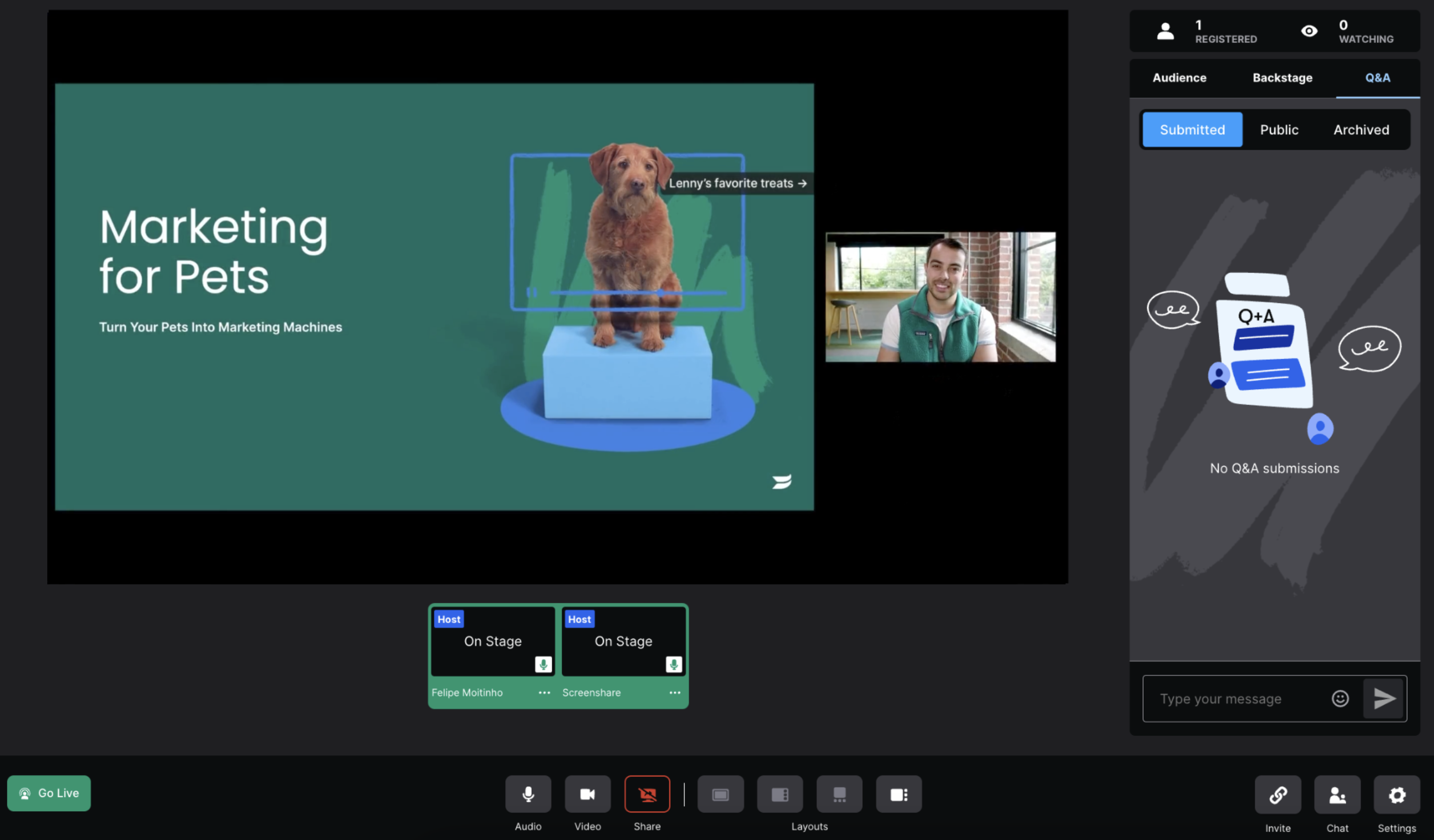This screenshot has width=1434, height=840.
Task: Switch to the Backstage tab
Action: pos(1282,78)
